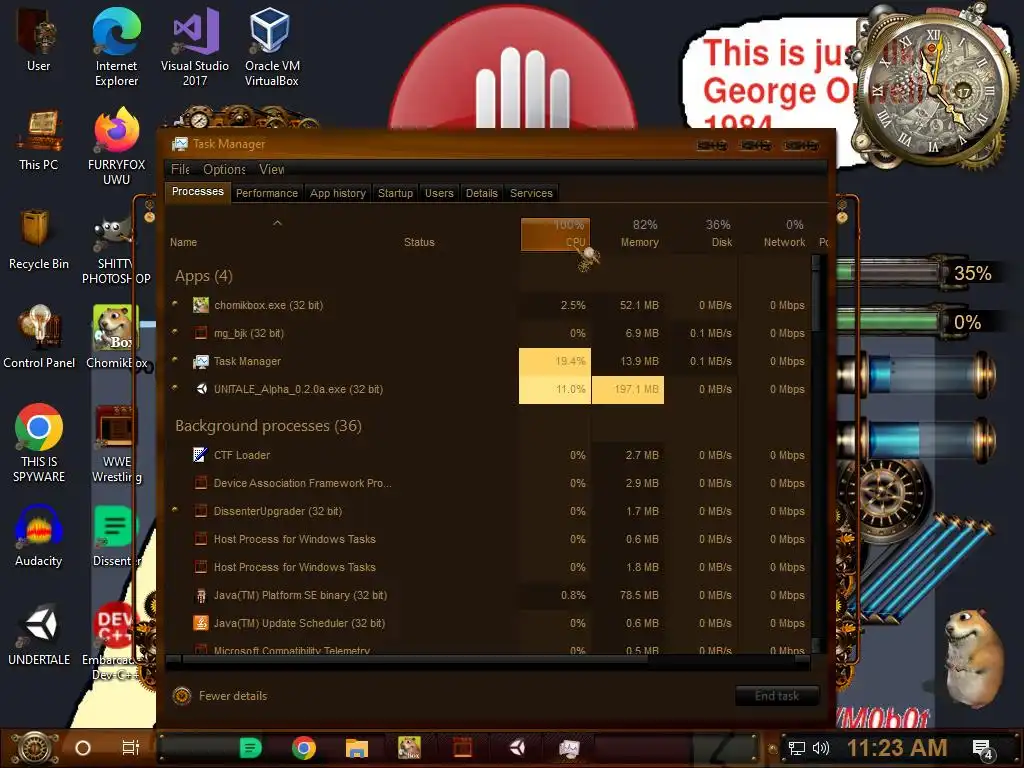Collapse details with Fewer details
The image size is (1024, 768).
[x=220, y=696]
